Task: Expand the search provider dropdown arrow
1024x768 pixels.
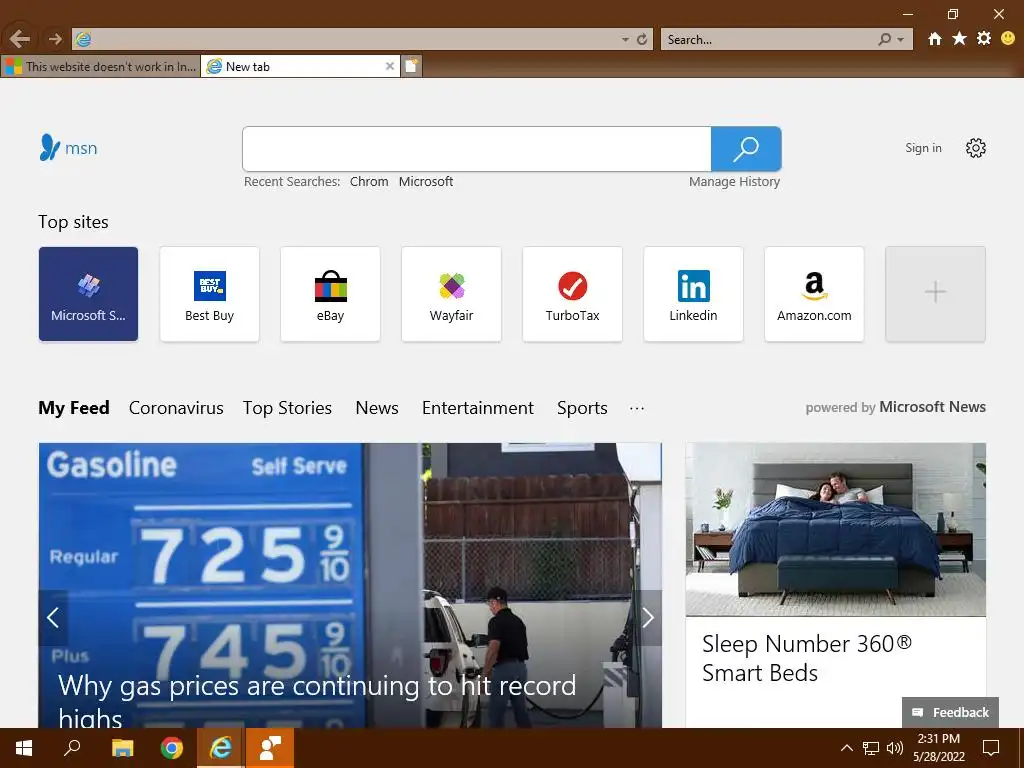Action: pos(901,40)
